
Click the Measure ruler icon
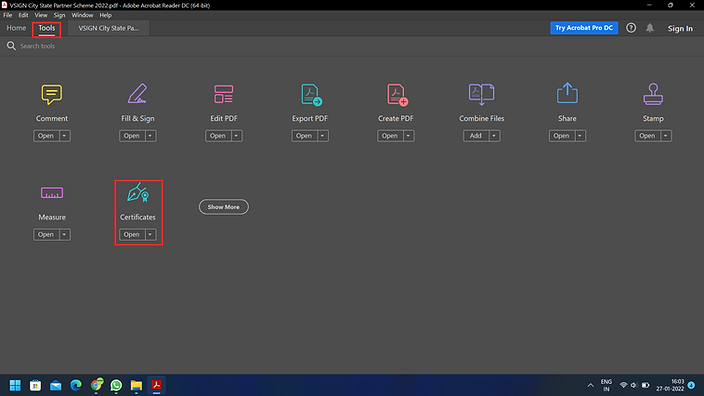tap(52, 193)
